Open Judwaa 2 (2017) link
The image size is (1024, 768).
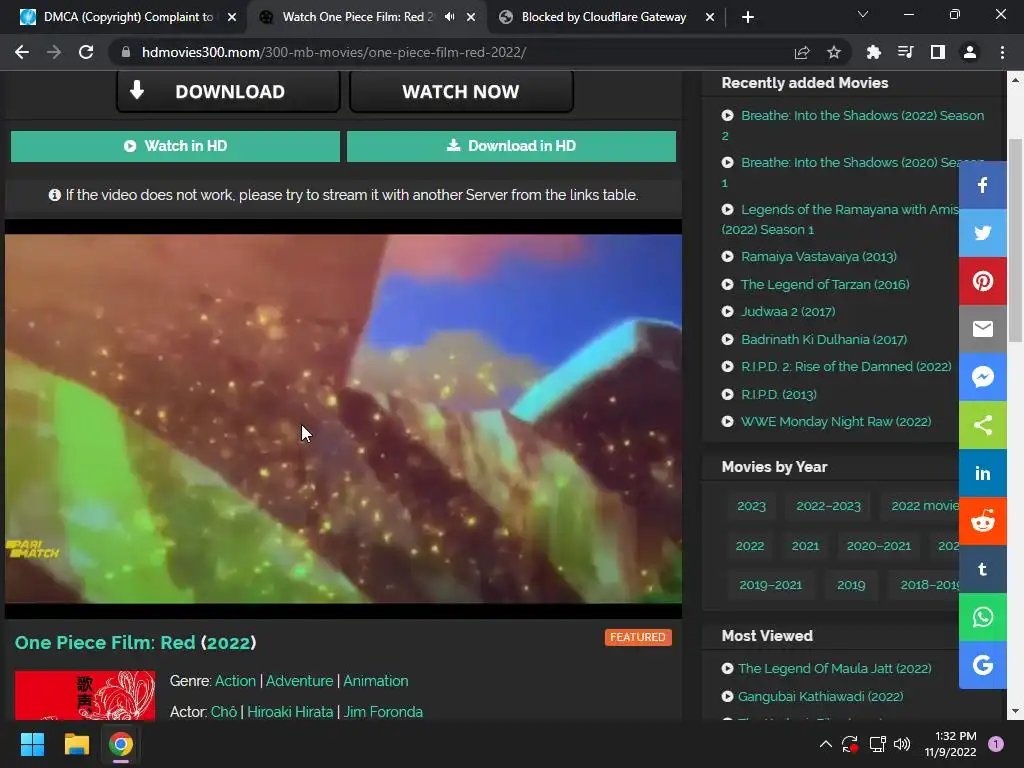pos(788,312)
